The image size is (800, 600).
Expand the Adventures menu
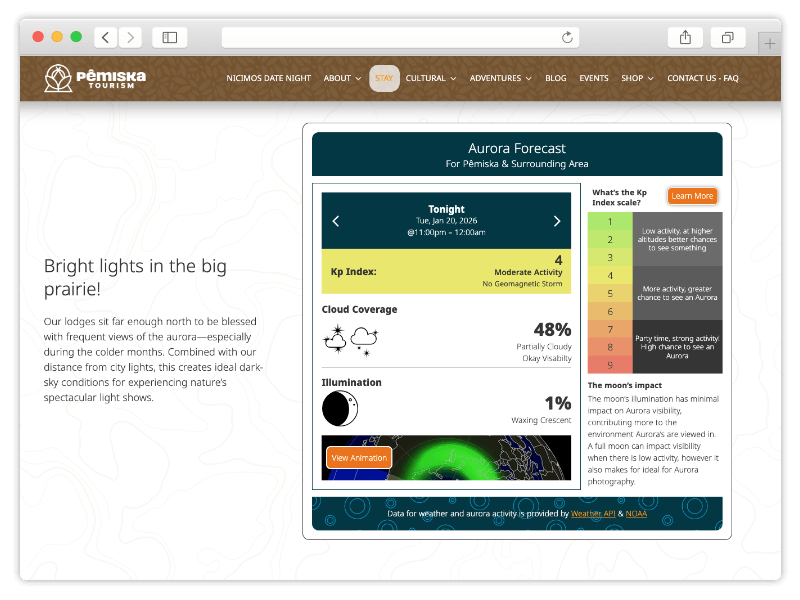(501, 78)
